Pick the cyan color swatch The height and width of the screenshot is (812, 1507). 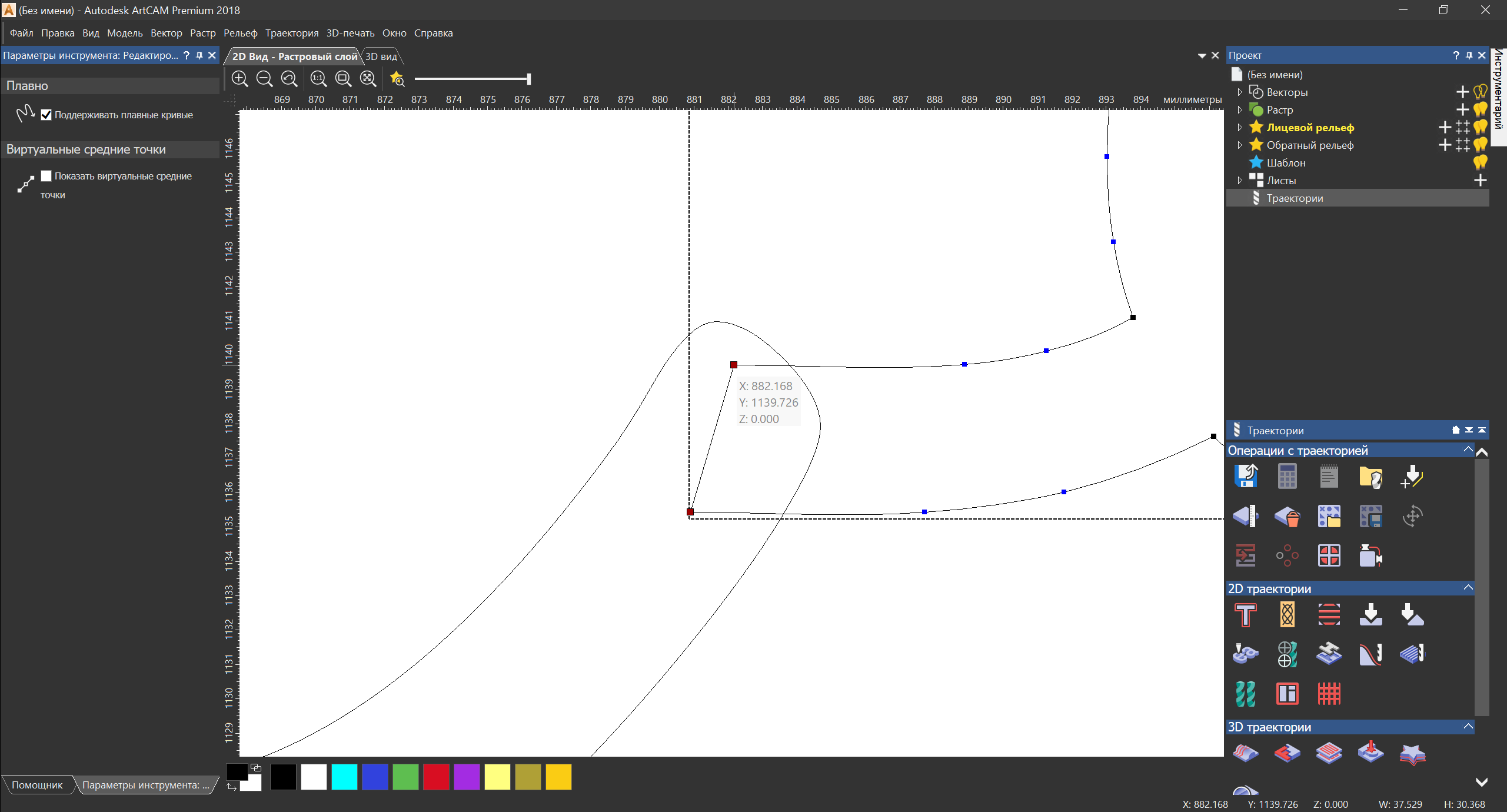click(x=344, y=777)
